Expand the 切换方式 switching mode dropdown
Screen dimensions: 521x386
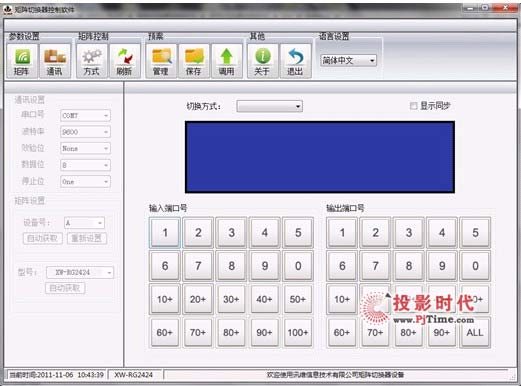(269, 106)
